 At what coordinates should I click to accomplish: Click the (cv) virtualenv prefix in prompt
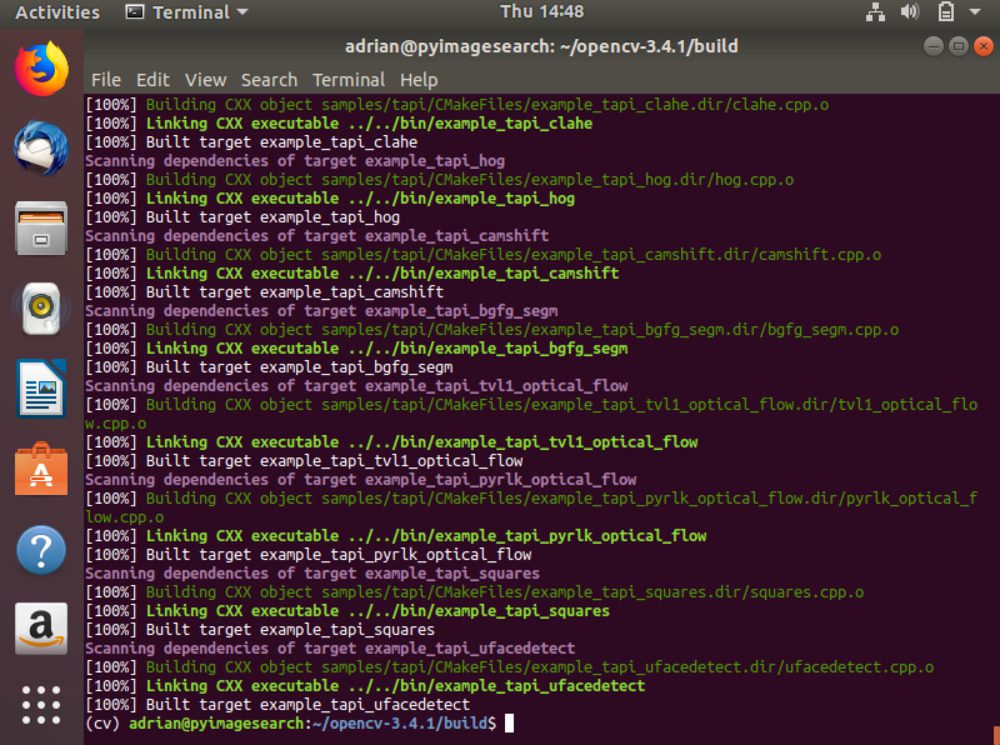[x=103, y=723]
